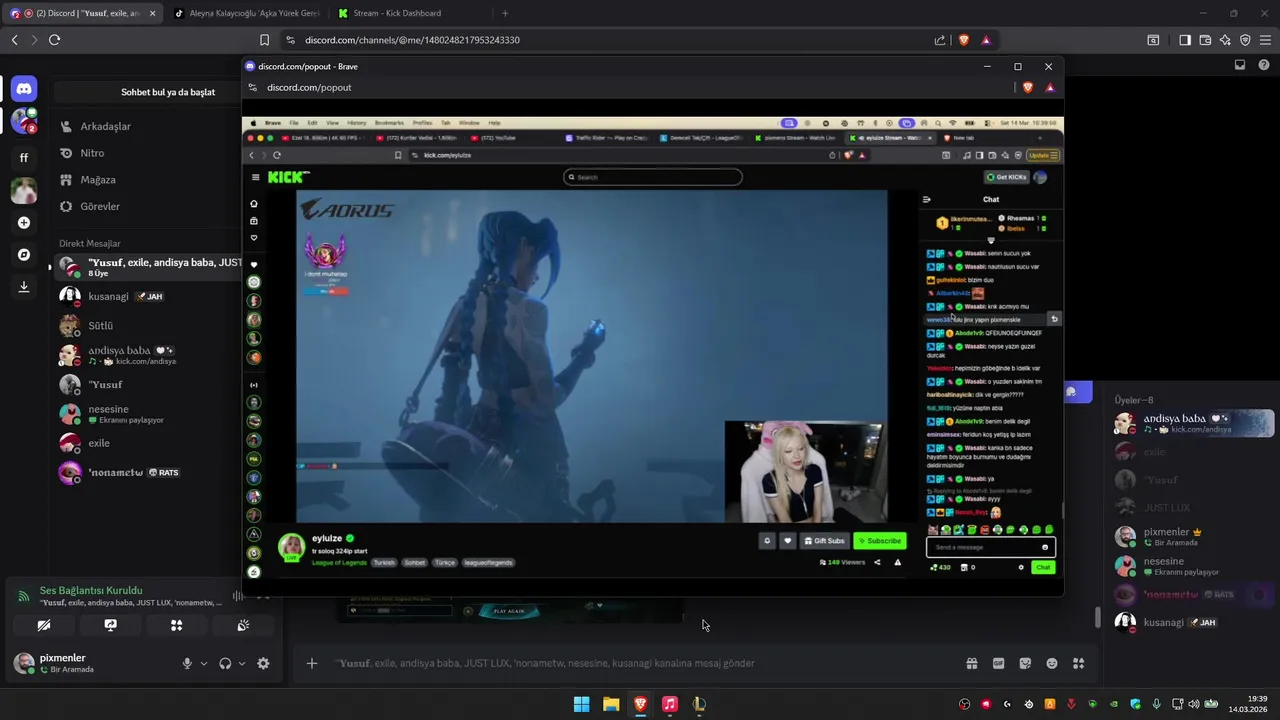This screenshot has width=1280, height=720.
Task: Expand microphone input options arrow
Action: click(204, 663)
